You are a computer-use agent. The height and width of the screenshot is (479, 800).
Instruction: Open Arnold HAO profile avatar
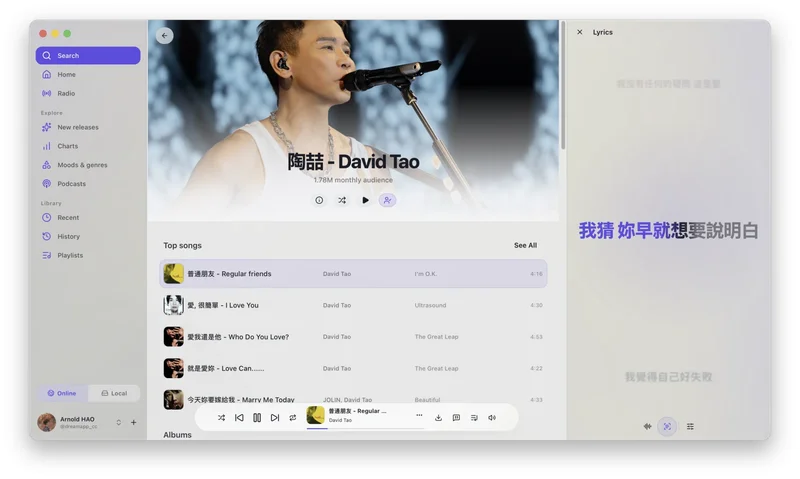coord(46,422)
